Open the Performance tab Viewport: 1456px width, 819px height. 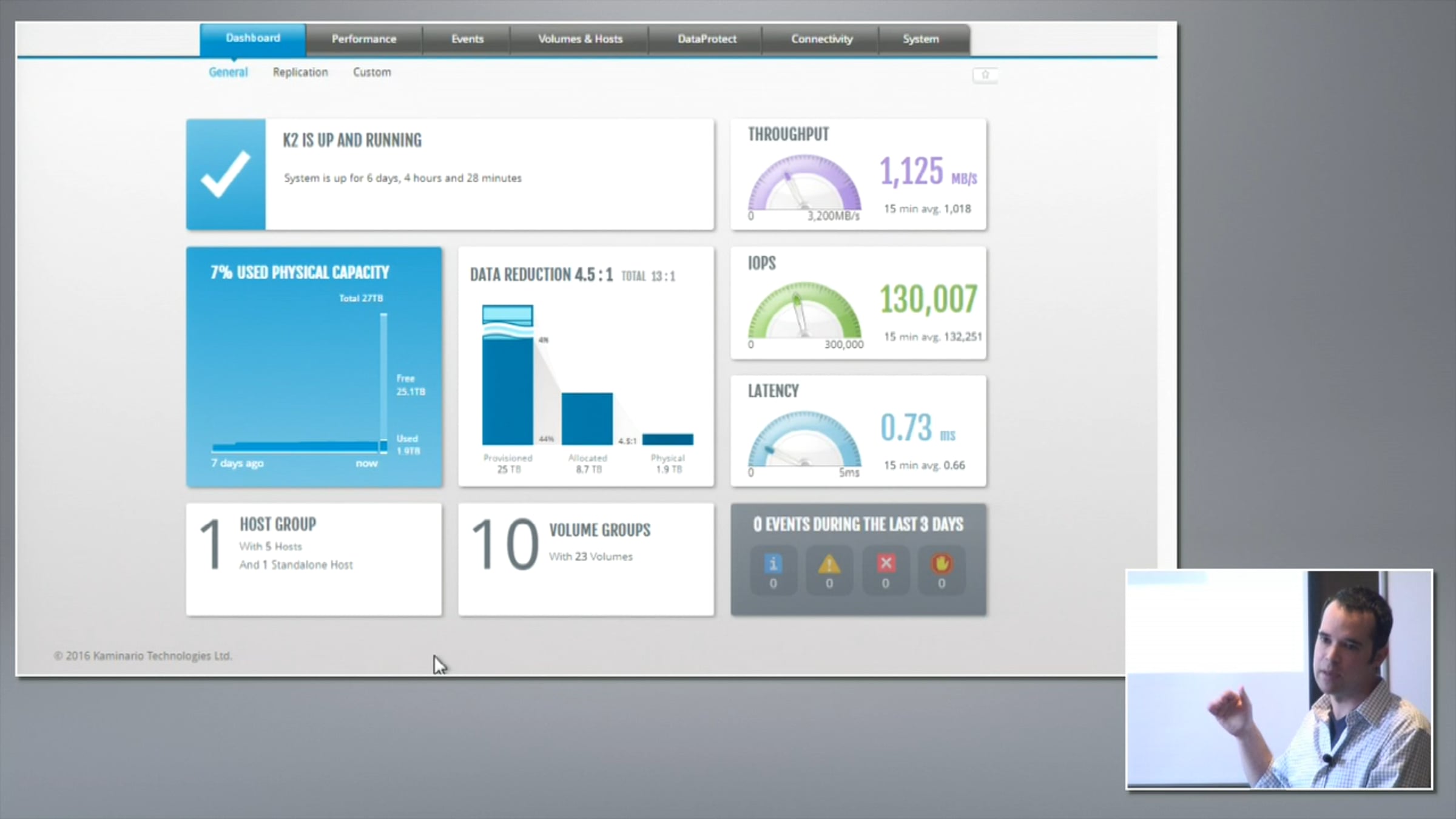click(x=364, y=39)
